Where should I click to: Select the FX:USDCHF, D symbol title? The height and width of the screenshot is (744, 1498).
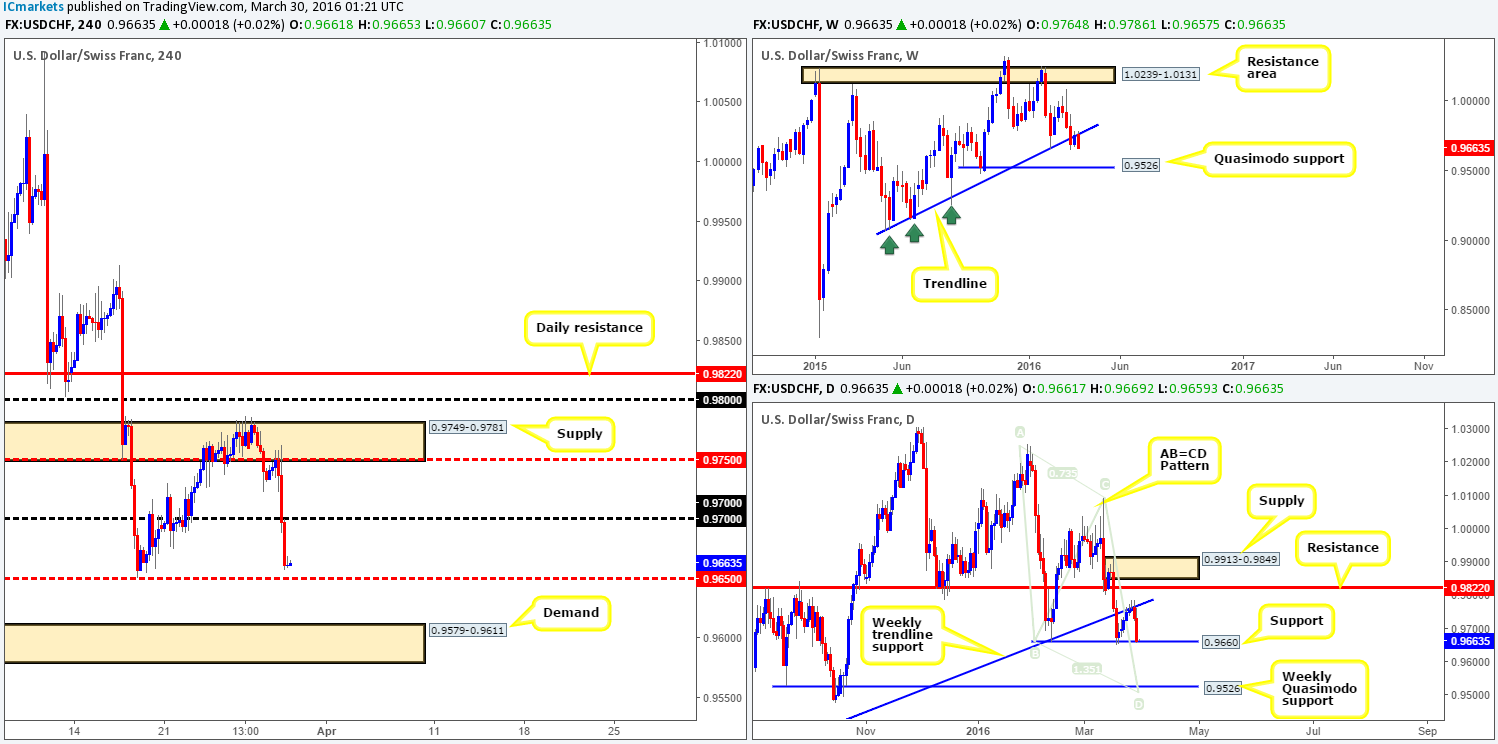pos(794,389)
